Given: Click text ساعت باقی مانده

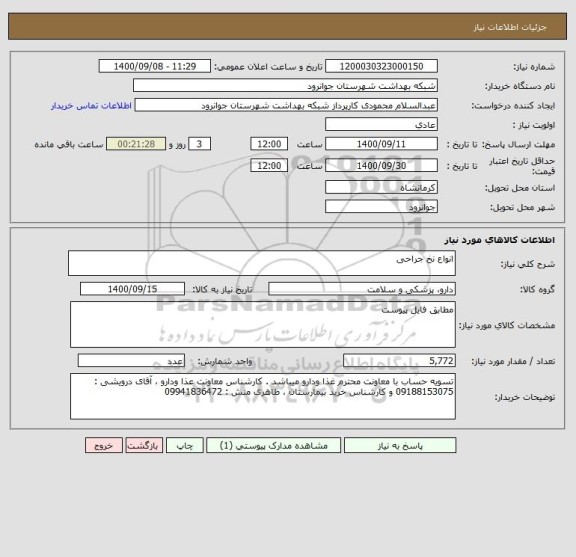Looking at the screenshot, I should tap(69, 144).
